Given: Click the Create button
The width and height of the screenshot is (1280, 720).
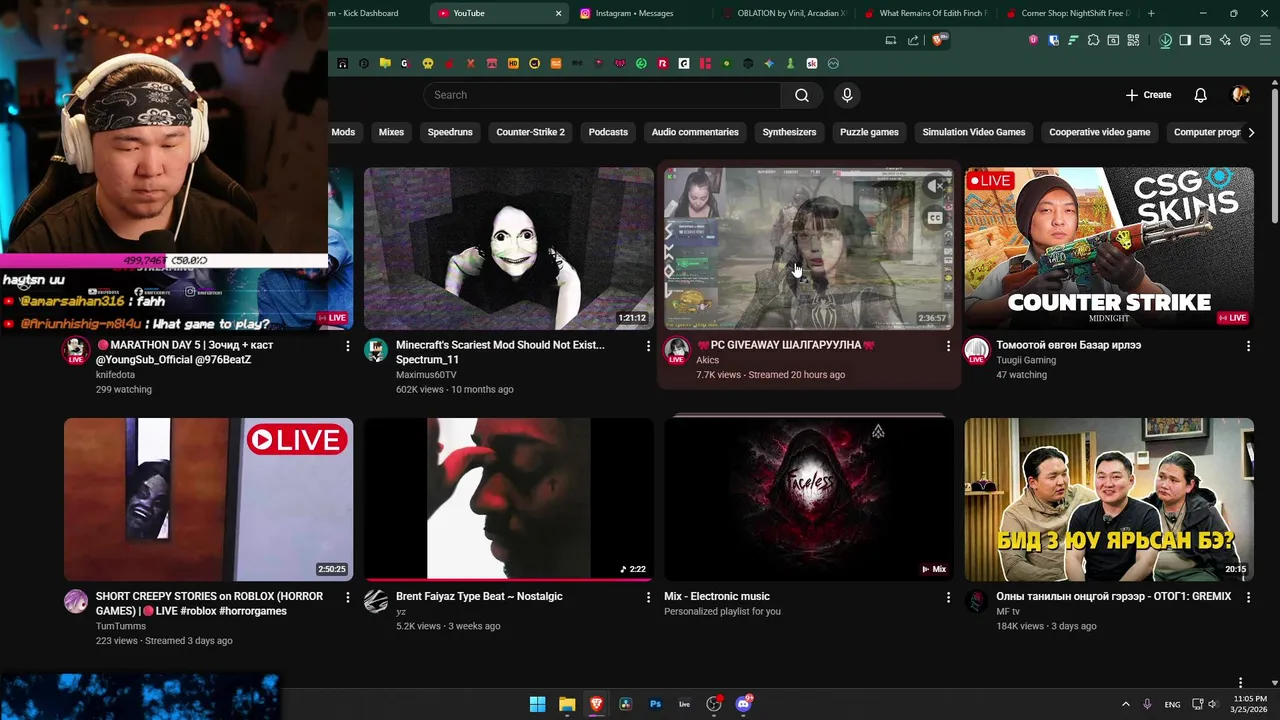Looking at the screenshot, I should (x=1148, y=95).
